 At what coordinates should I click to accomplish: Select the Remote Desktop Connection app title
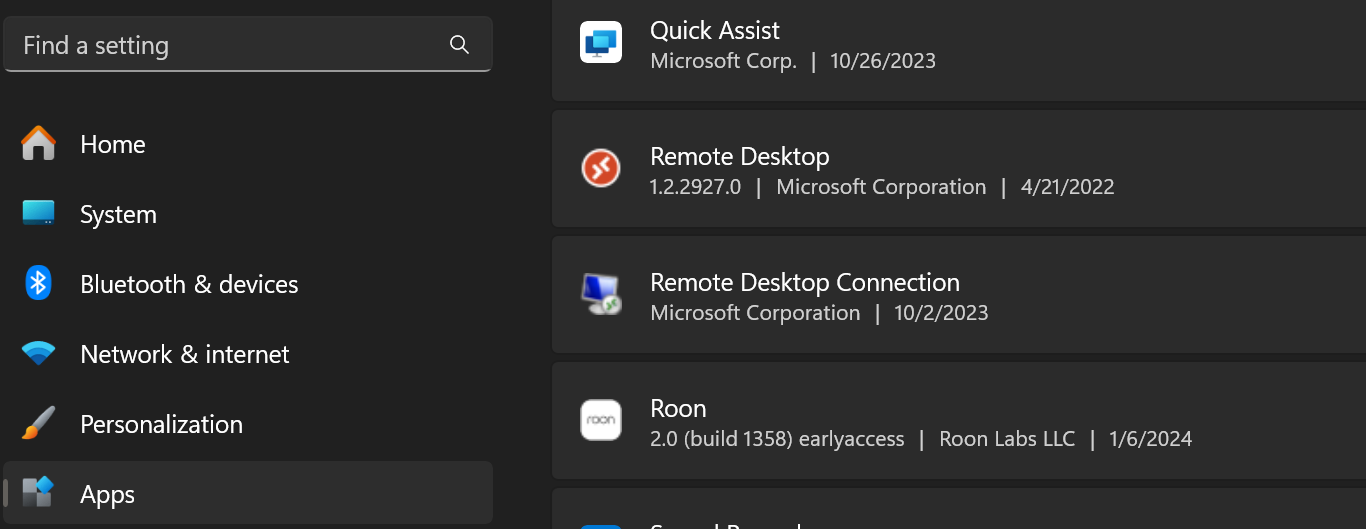(804, 282)
